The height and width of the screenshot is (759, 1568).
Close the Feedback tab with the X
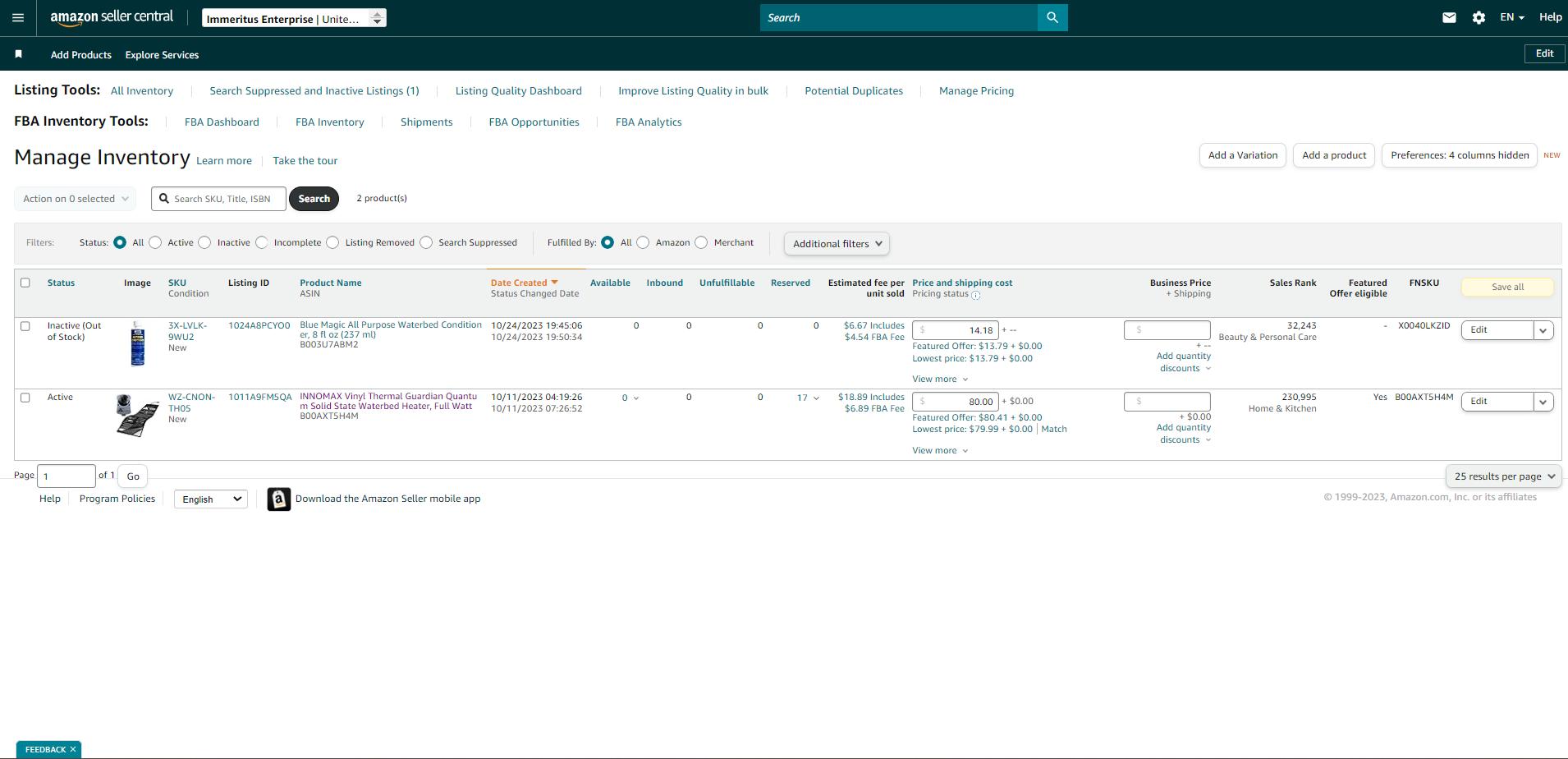pos(73,749)
